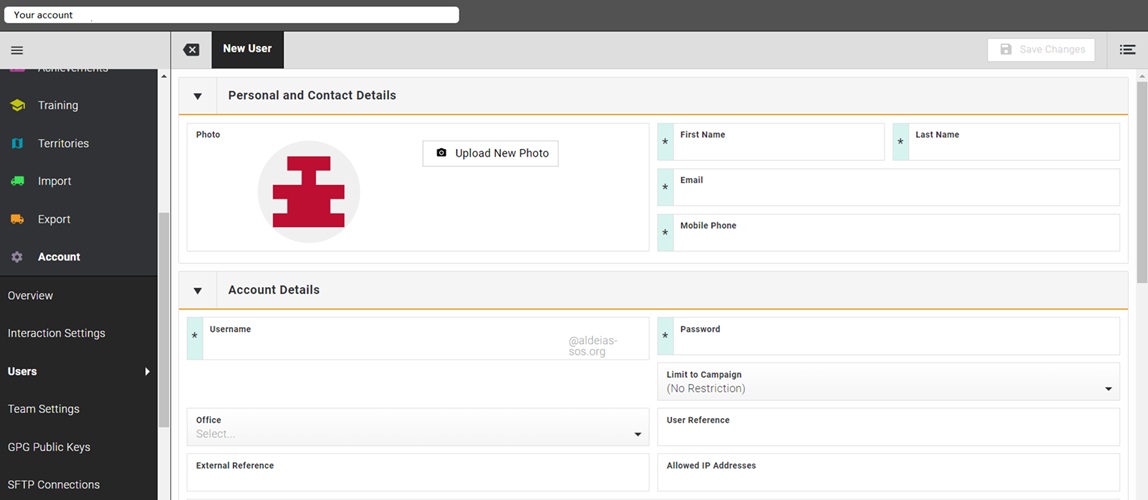1148x500 pixels.
Task: Click the Username input field
Action: coord(418,338)
